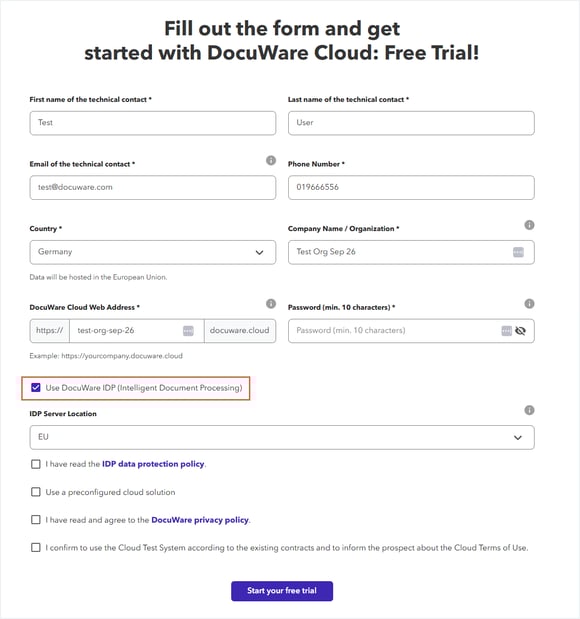Click the 'docuware.cloud' suffix text
This screenshot has width=580, height=619.
239,330
